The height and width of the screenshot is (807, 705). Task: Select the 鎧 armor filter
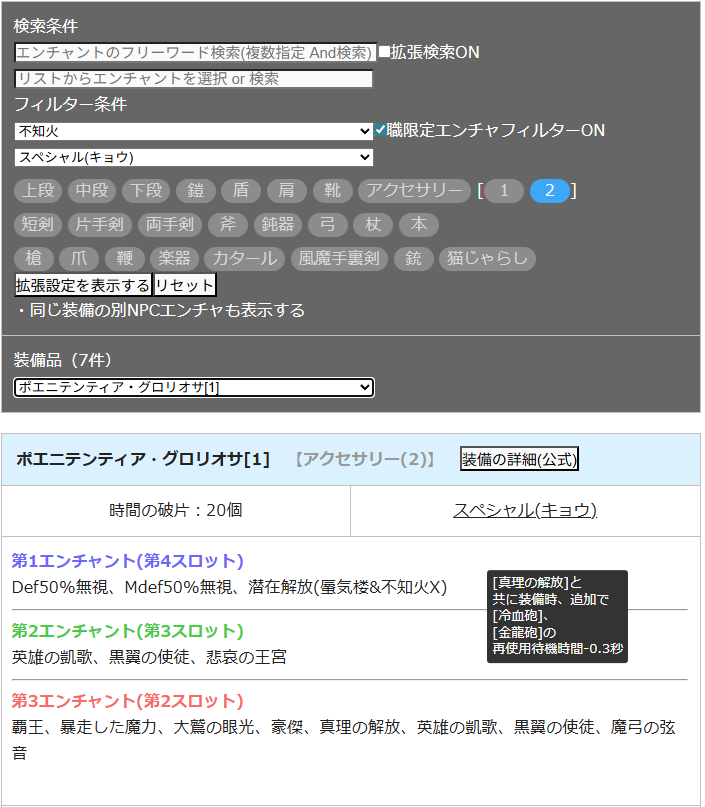pos(196,191)
